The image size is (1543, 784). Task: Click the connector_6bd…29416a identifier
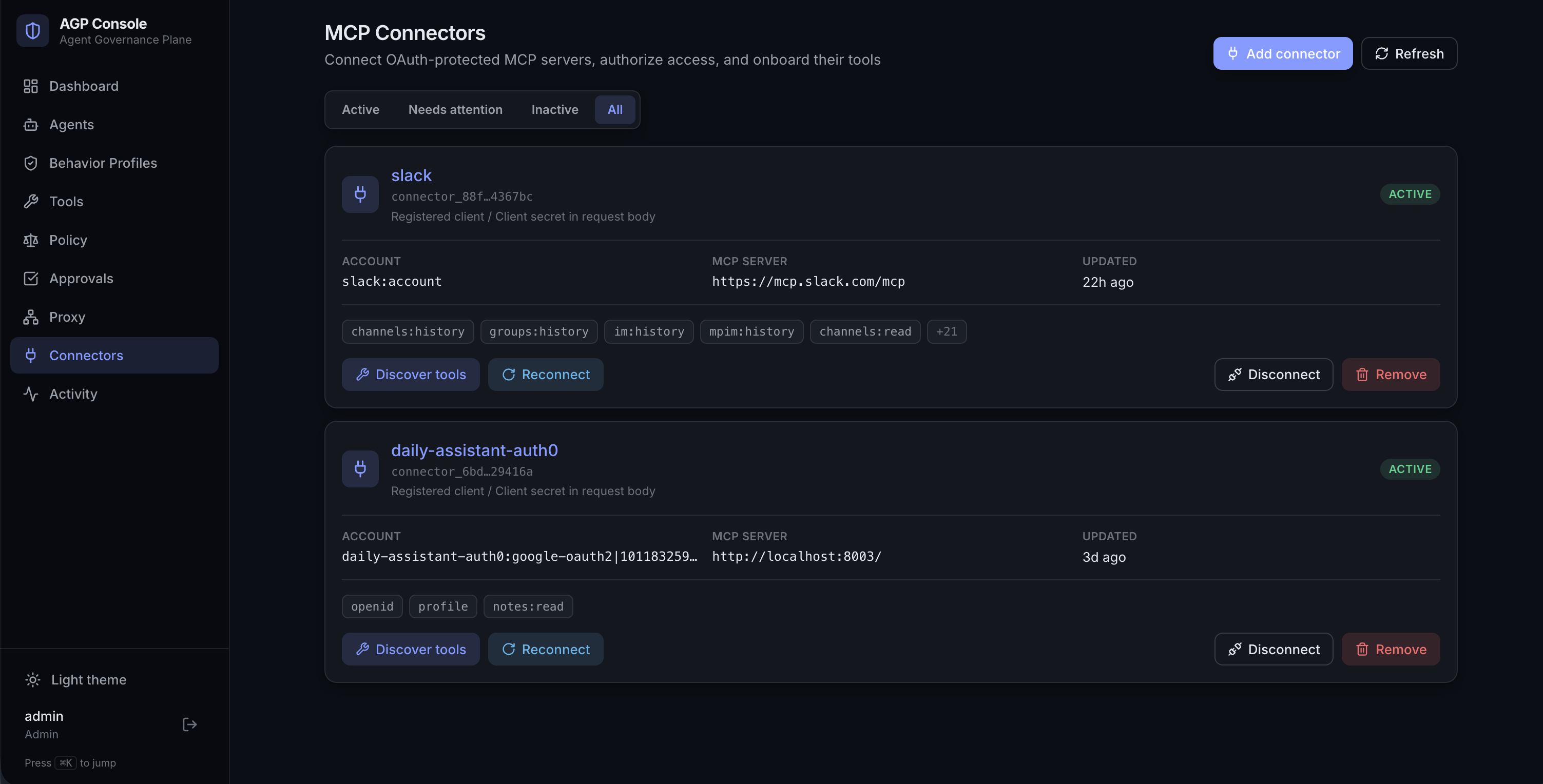462,472
